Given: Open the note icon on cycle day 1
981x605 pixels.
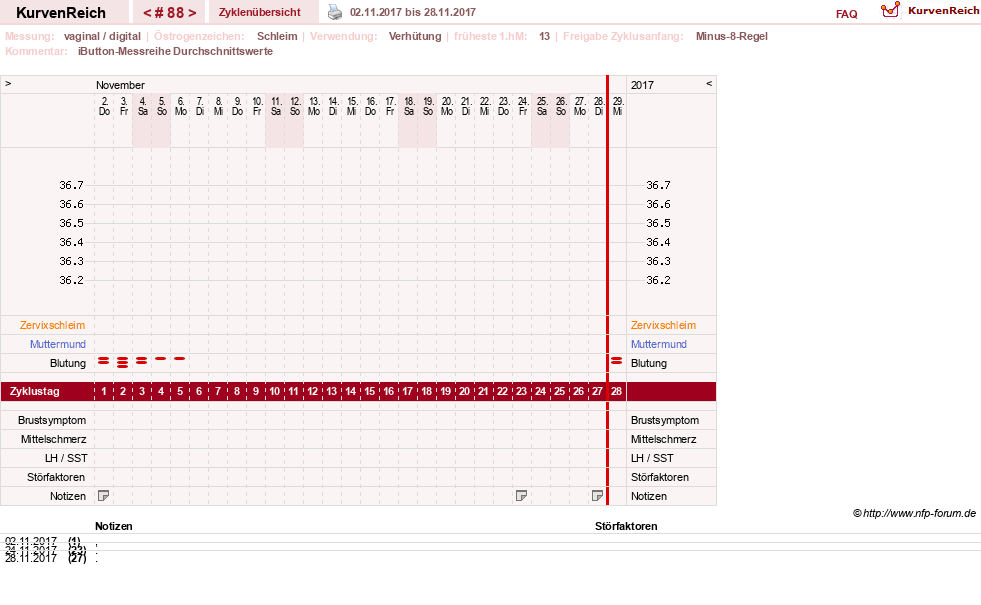Looking at the screenshot, I should (104, 496).
